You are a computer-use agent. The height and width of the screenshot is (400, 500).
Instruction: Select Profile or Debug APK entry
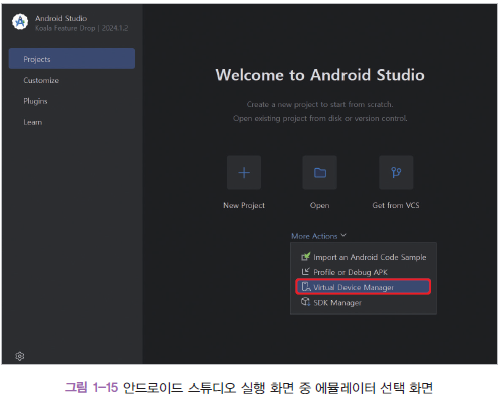363,272
